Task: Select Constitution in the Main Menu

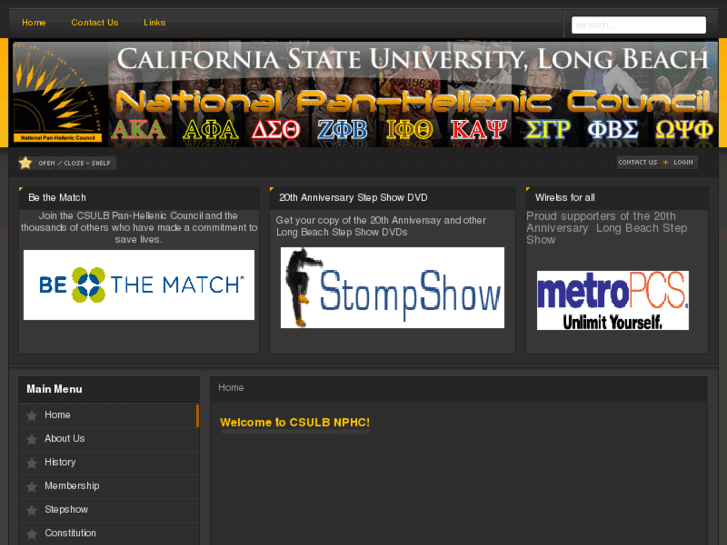Action: (109, 533)
